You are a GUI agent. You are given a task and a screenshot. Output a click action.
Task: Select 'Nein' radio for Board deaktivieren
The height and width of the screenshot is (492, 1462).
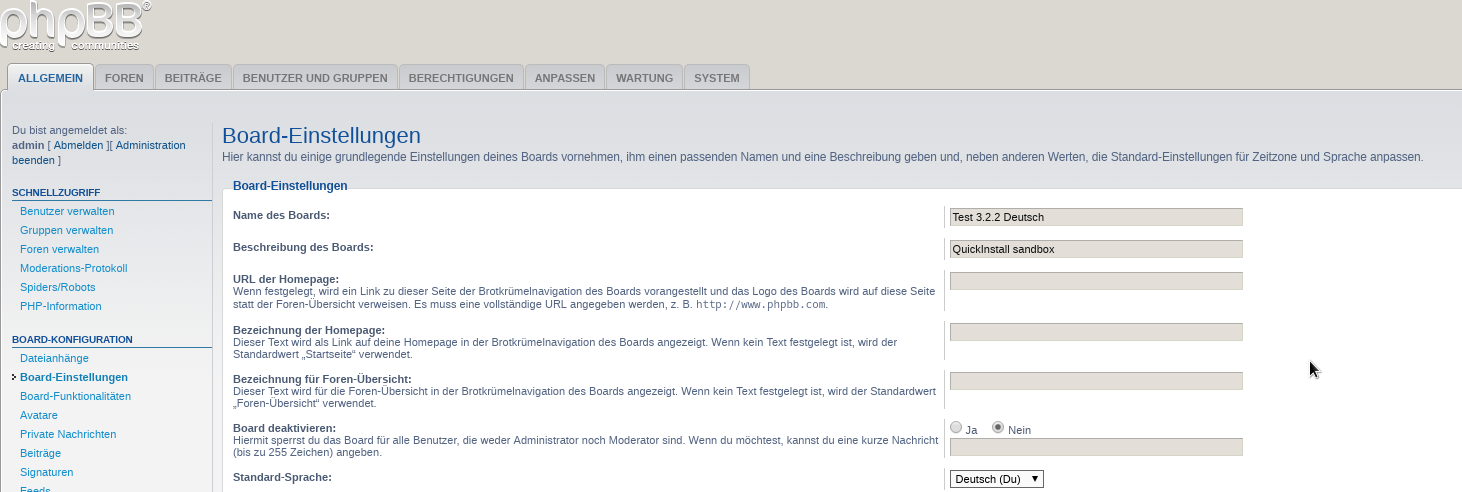click(x=998, y=428)
